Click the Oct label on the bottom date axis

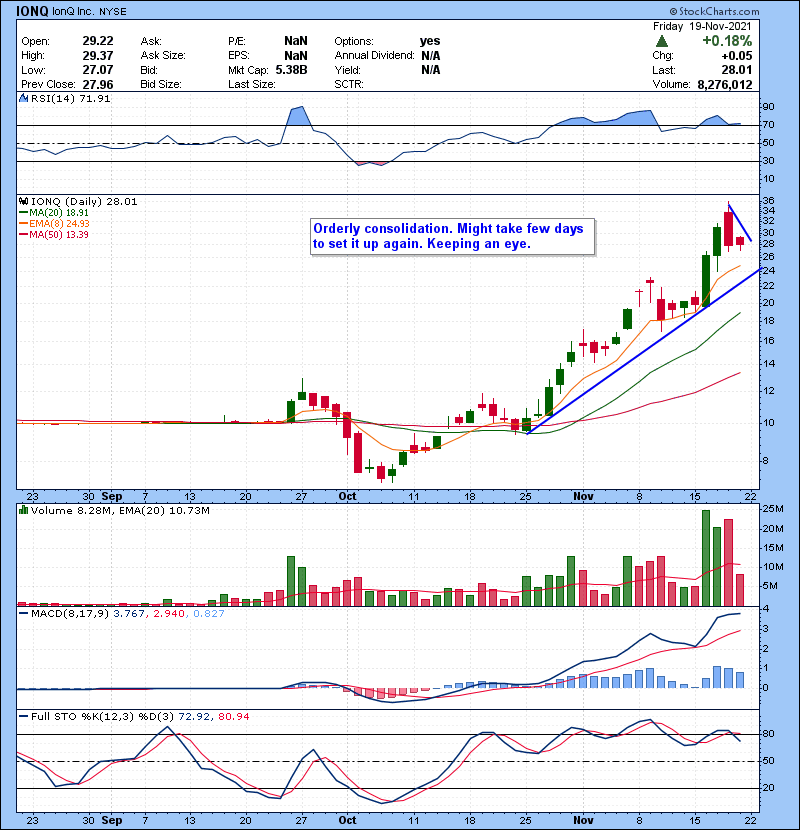click(x=347, y=820)
